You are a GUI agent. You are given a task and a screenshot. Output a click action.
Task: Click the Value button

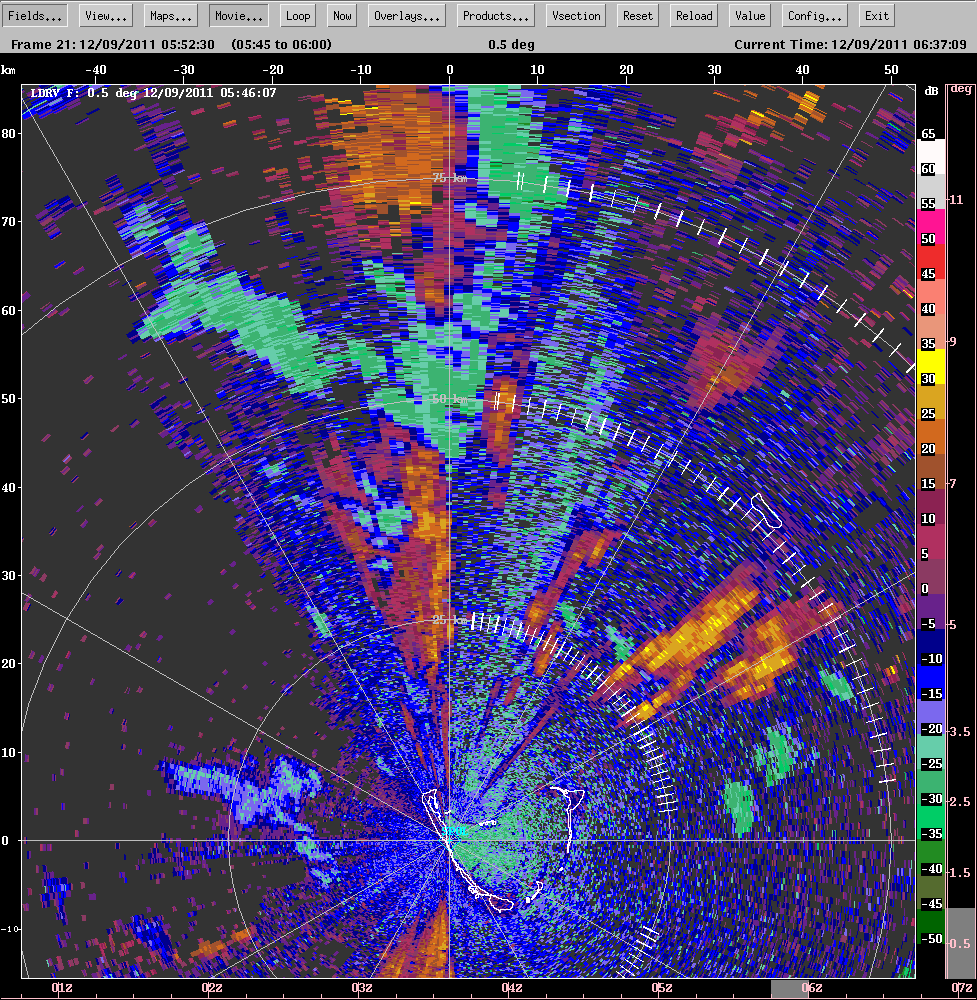pos(750,16)
